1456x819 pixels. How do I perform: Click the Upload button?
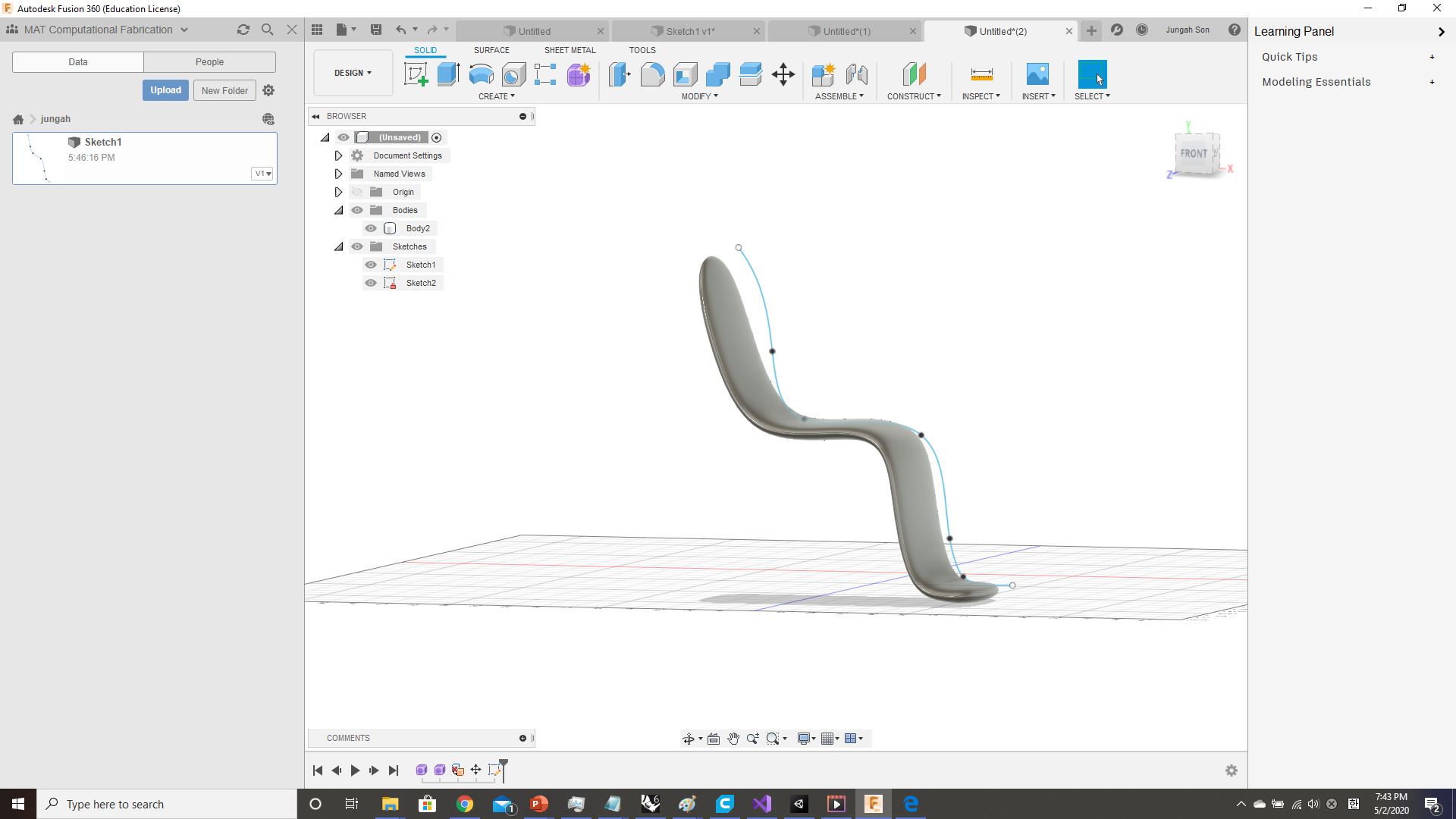(x=165, y=89)
